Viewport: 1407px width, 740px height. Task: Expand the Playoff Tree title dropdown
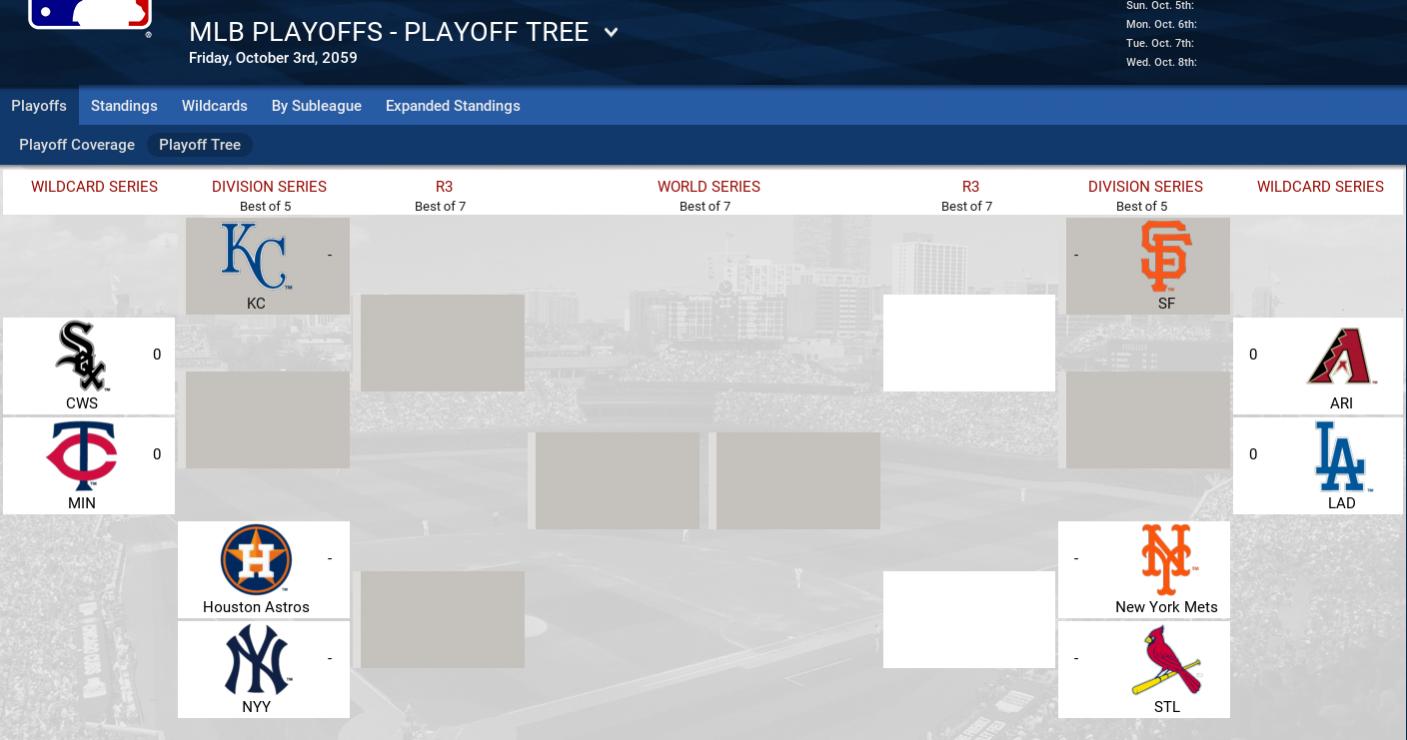click(611, 32)
